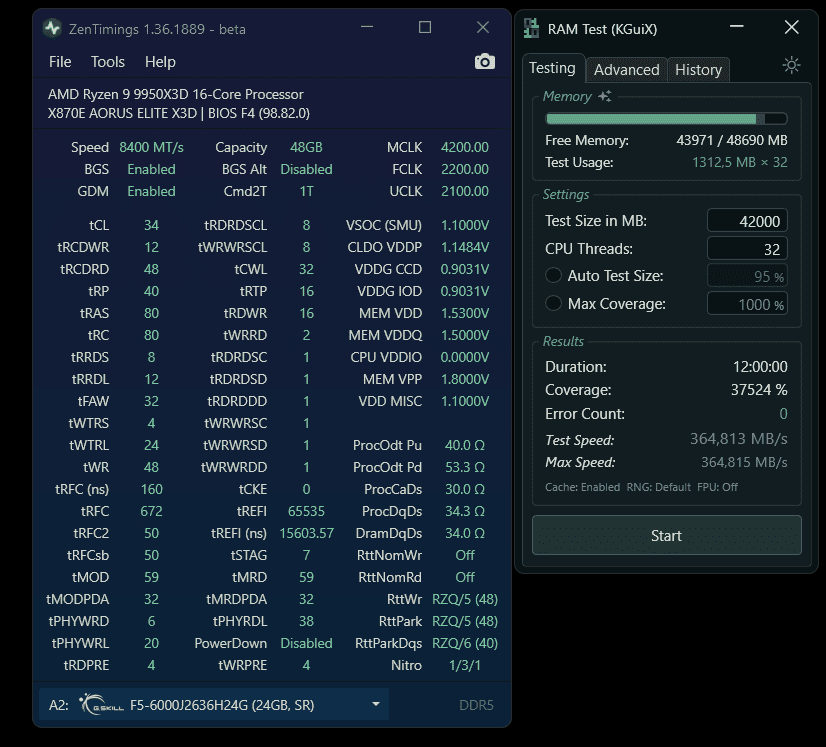This screenshot has width=826, height=747.
Task: Toggle the RAM Test light/dark theme sun icon
Action: (791, 65)
